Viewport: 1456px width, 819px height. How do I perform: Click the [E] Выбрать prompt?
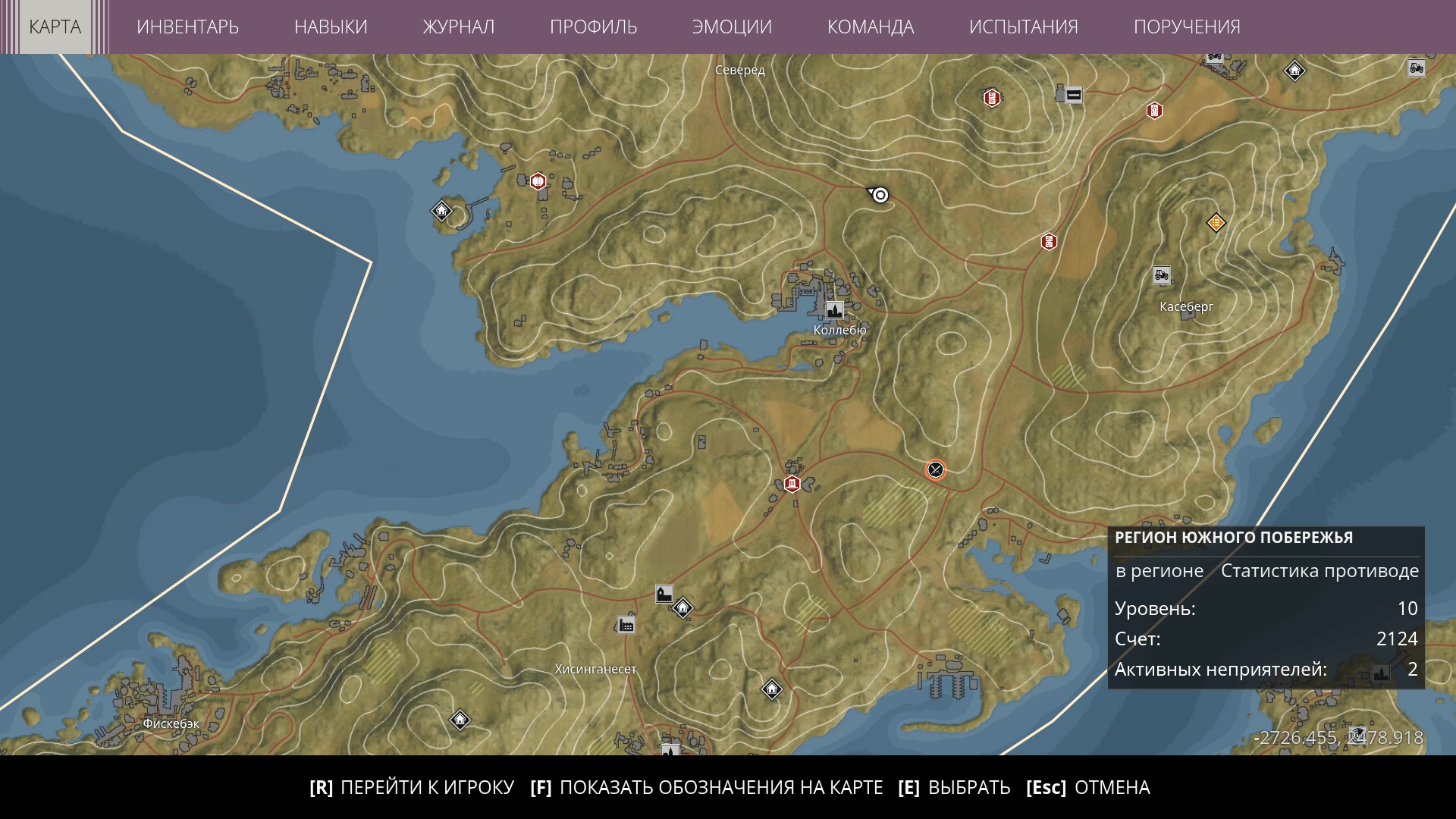point(954,787)
